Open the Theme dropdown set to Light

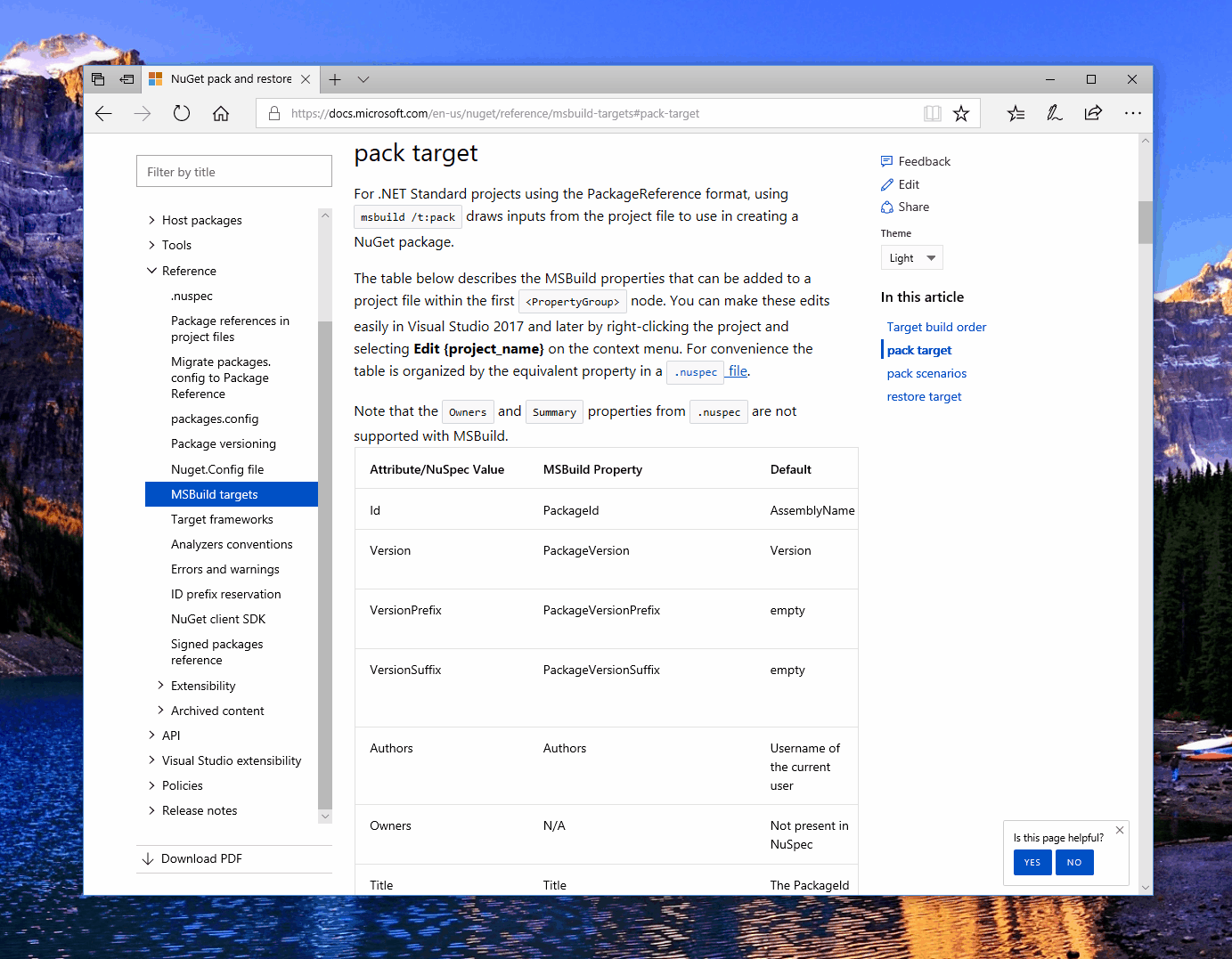[912, 257]
